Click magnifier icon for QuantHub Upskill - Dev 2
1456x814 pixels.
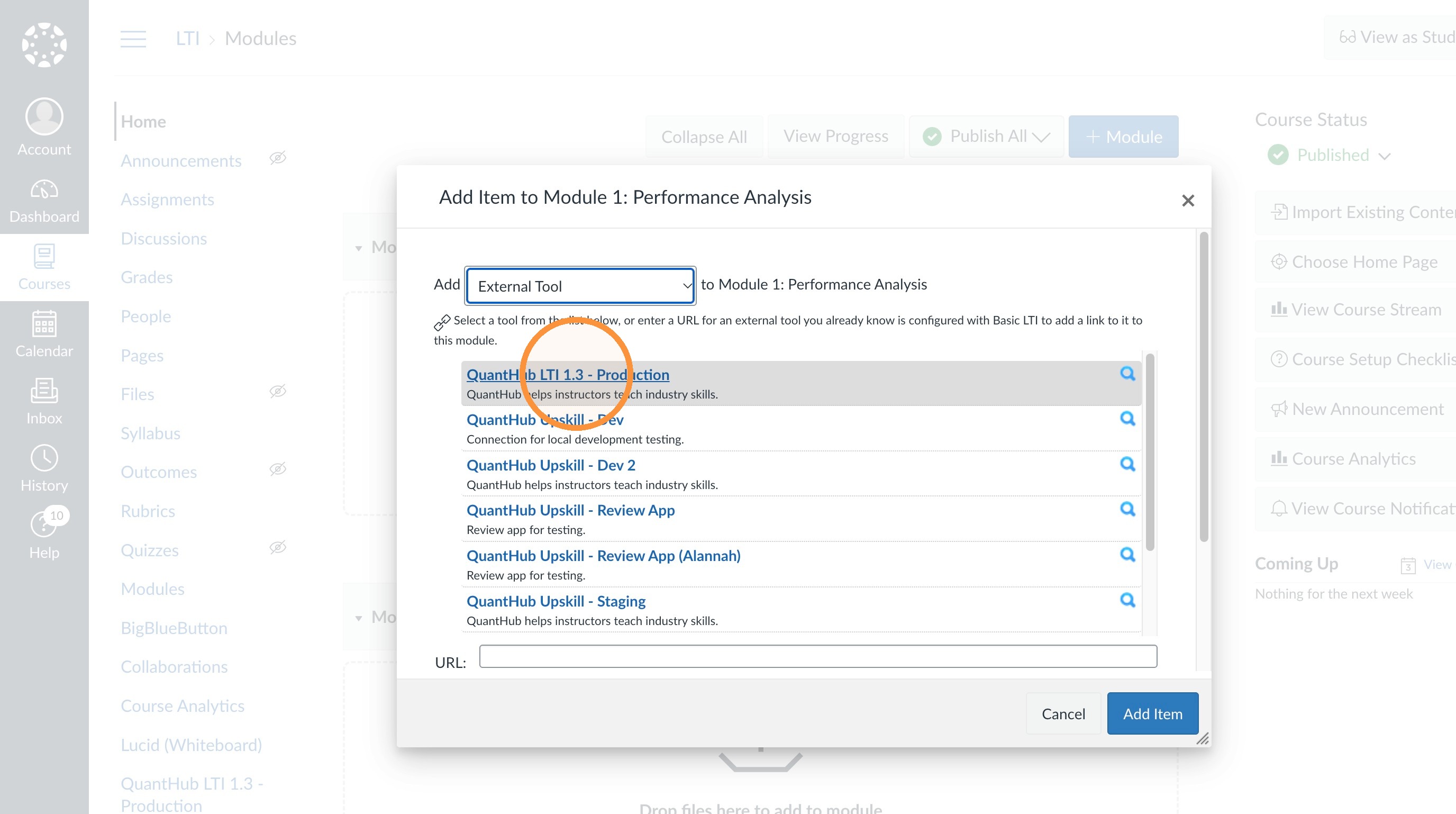point(1127,464)
